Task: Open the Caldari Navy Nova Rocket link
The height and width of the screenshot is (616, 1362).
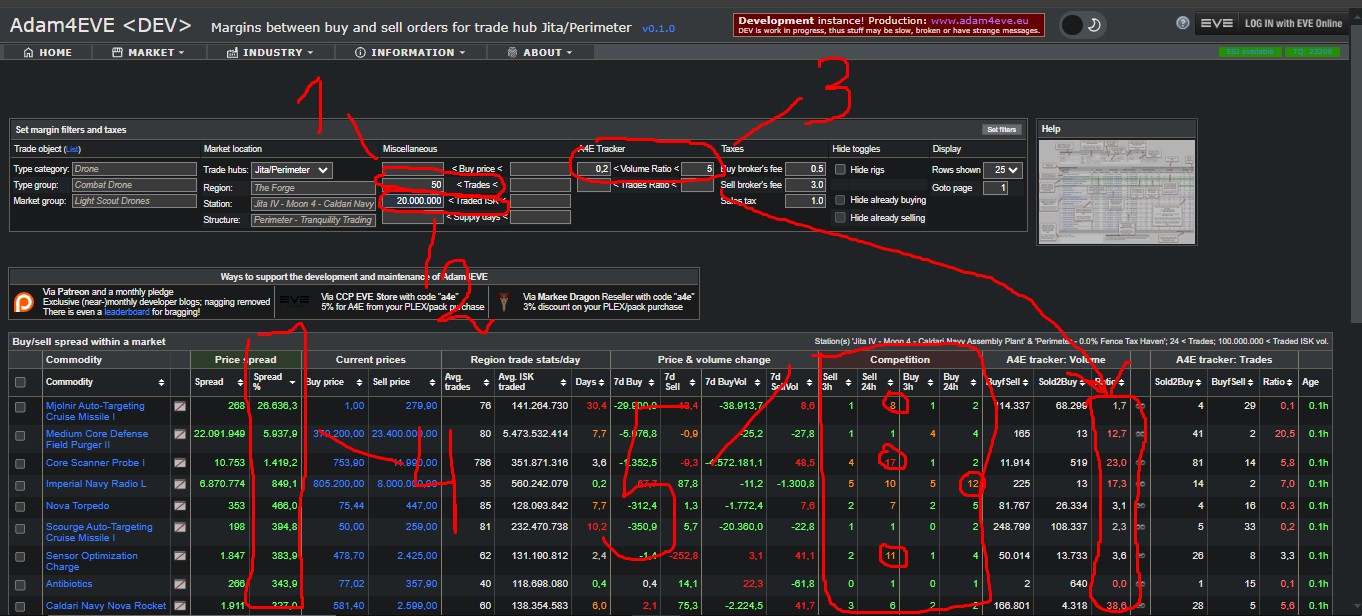Action: (106, 606)
